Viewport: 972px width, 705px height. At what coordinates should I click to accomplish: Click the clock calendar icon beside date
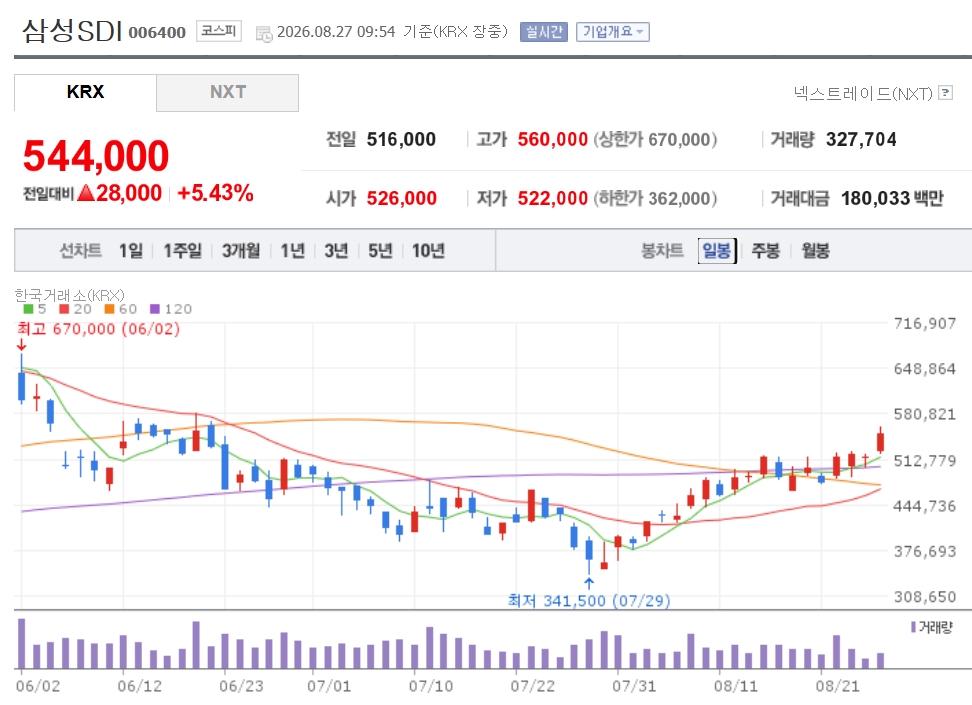(264, 34)
